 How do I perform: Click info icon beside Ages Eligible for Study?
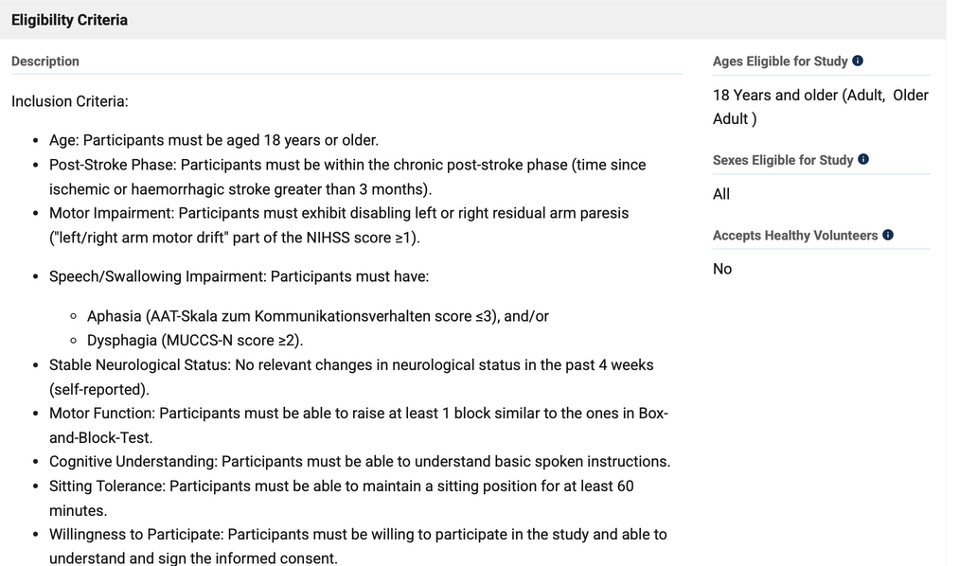tap(858, 61)
